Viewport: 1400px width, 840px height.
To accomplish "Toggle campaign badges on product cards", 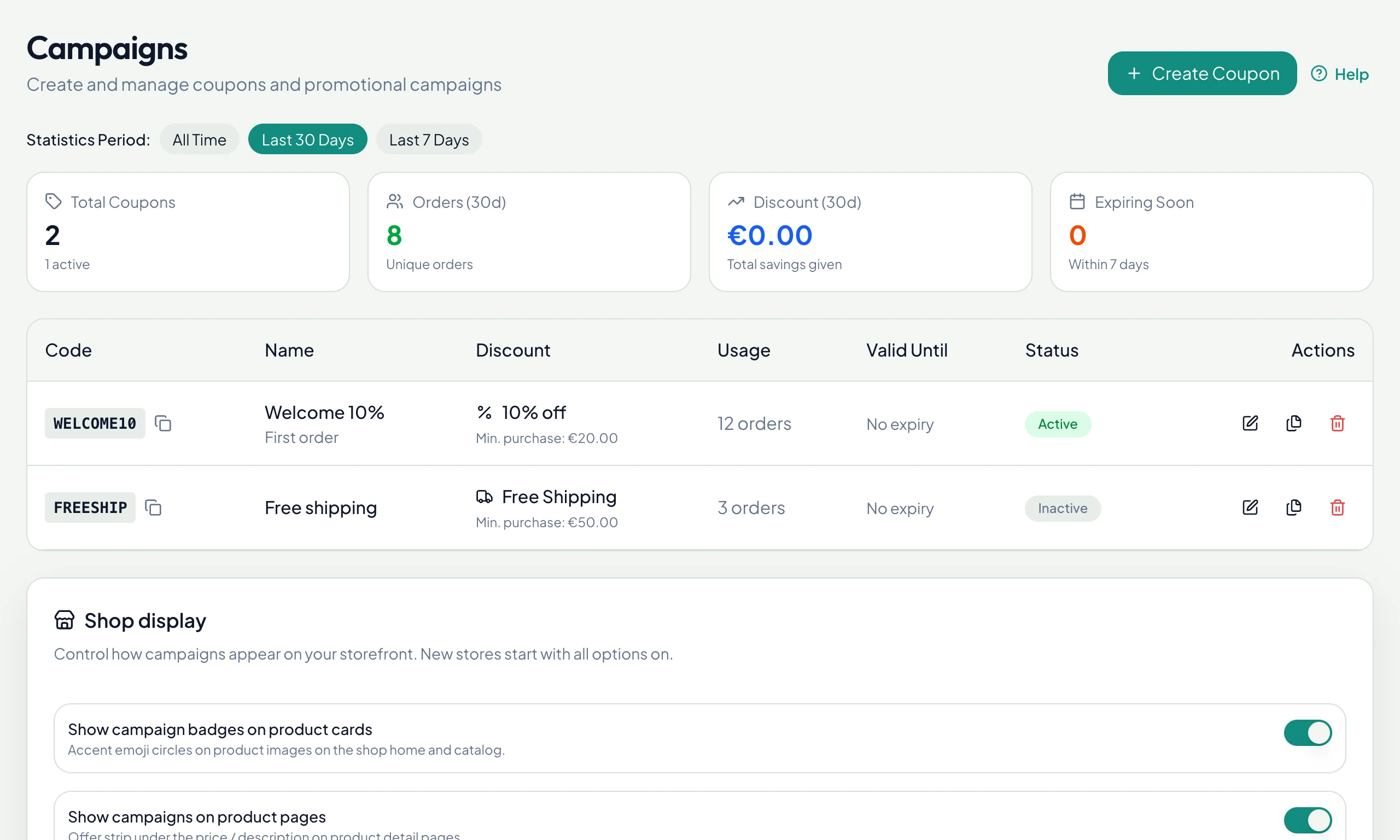I will pyautogui.click(x=1308, y=733).
